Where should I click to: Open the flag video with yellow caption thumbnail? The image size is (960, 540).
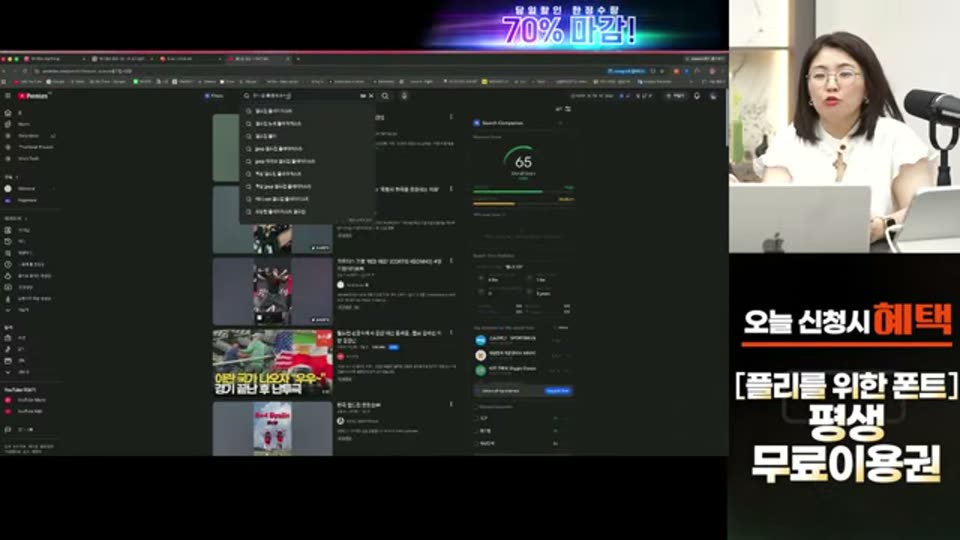(272, 363)
